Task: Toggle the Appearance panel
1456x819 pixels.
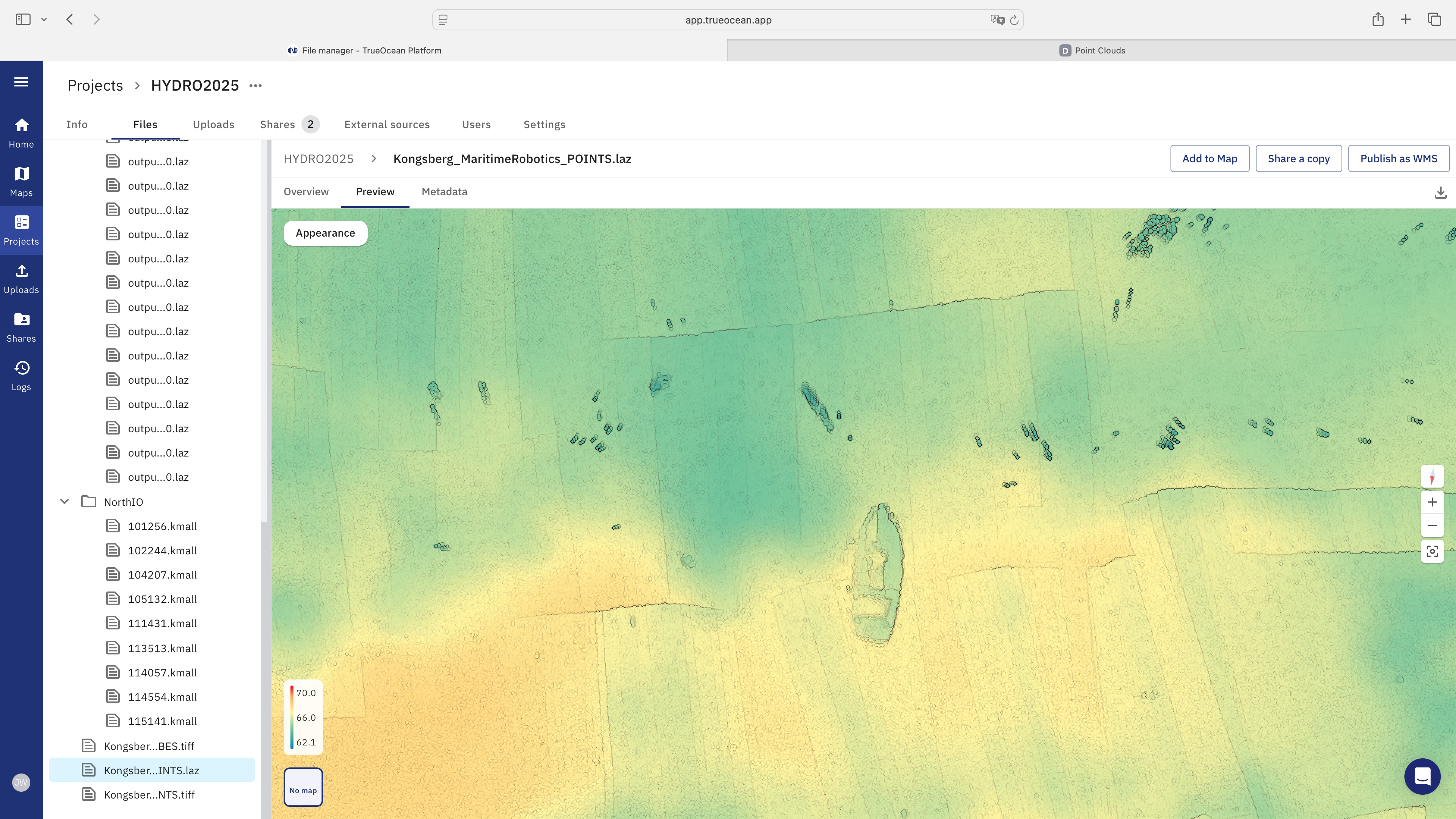Action: 325,233
